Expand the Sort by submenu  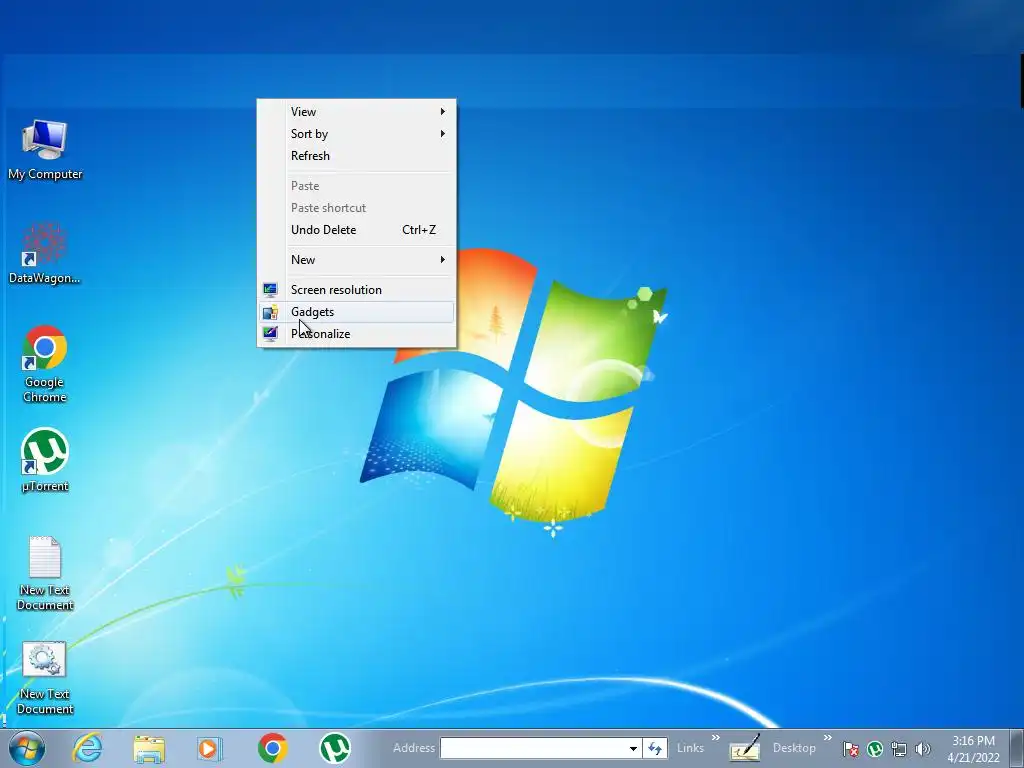tap(357, 134)
